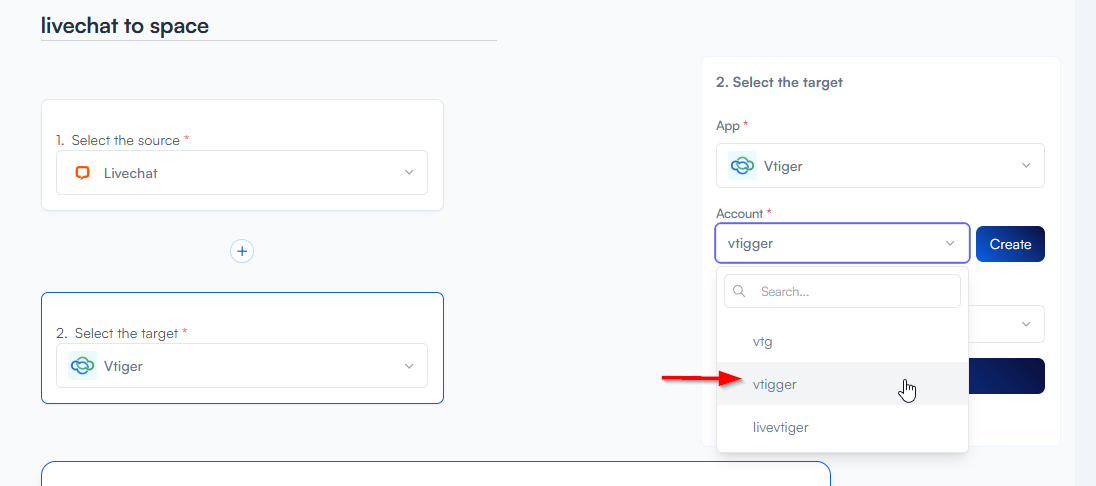Click the Livechat logo icon in source
Screen dimensions: 1096x486
(x=82, y=173)
